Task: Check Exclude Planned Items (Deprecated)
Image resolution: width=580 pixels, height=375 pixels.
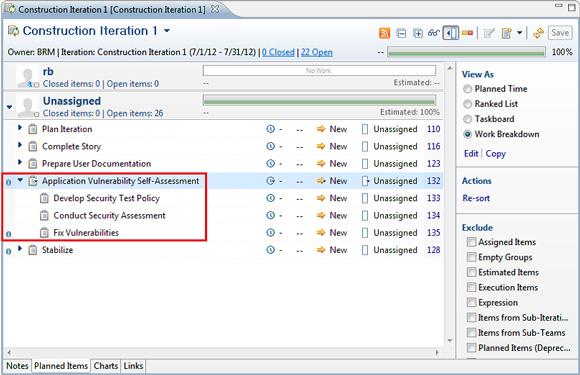Action: pos(471,348)
